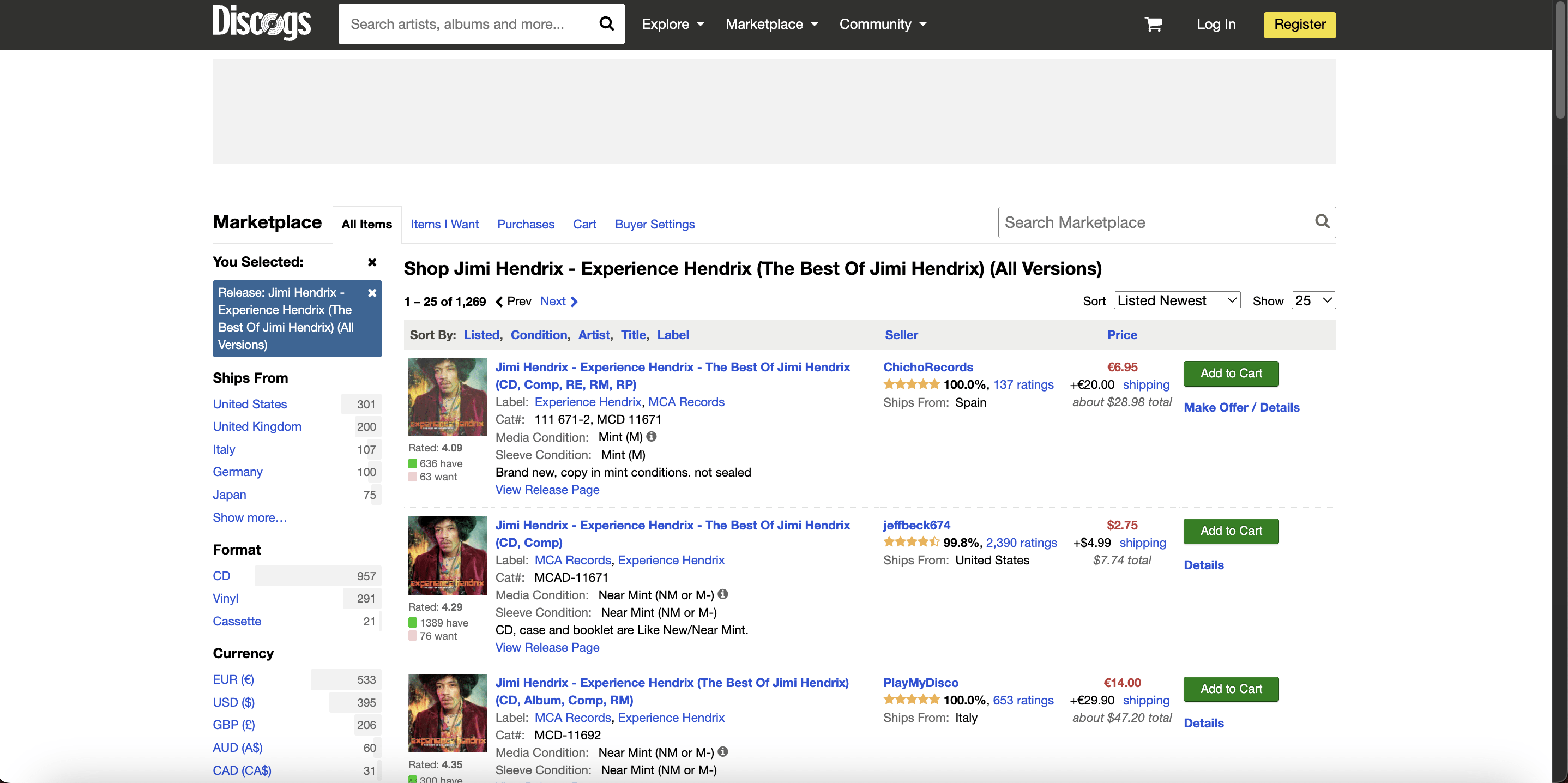Open the Sort Listed Newest dropdown
Viewport: 1568px width, 783px height.
pyautogui.click(x=1176, y=301)
